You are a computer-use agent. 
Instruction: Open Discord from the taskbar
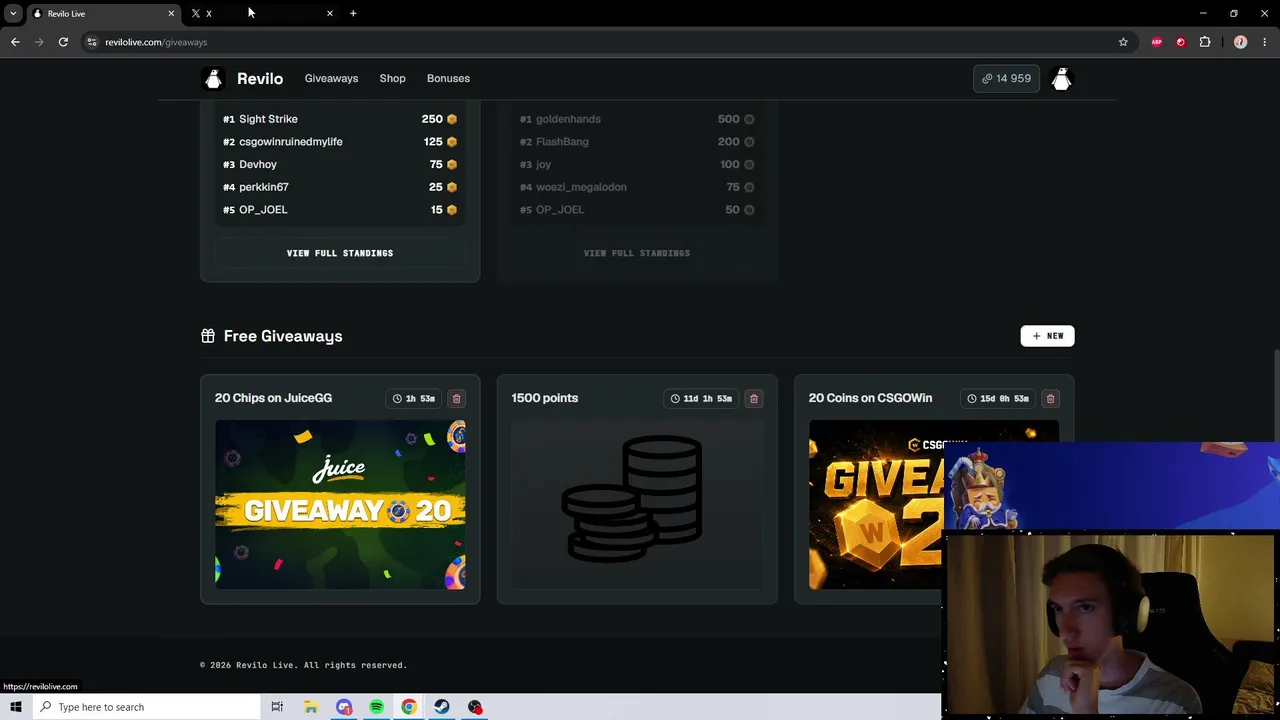point(344,707)
